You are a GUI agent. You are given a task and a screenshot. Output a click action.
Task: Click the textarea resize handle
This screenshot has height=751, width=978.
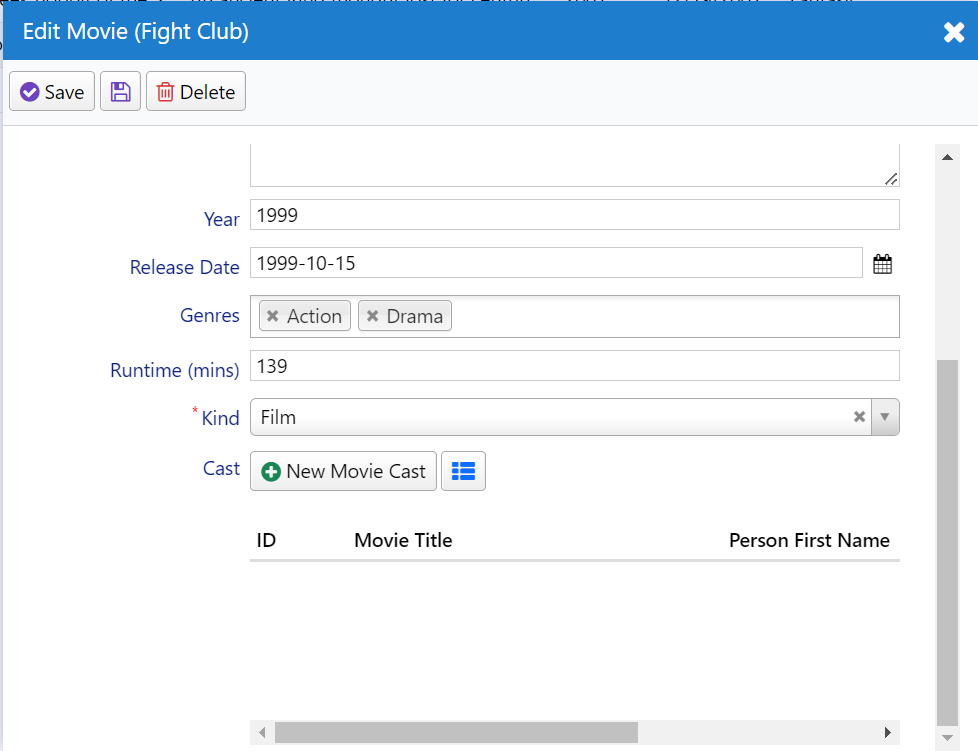[x=891, y=179]
